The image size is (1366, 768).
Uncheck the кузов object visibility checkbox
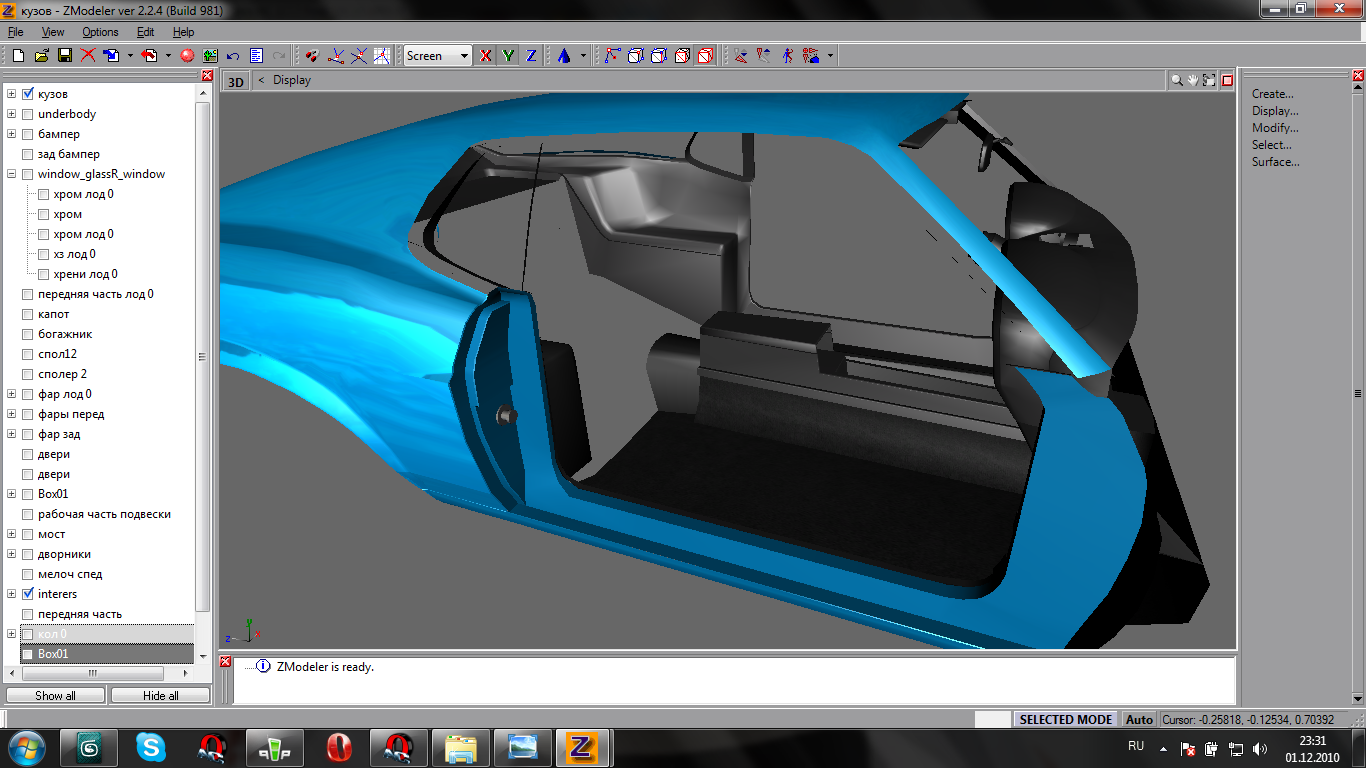(28, 94)
